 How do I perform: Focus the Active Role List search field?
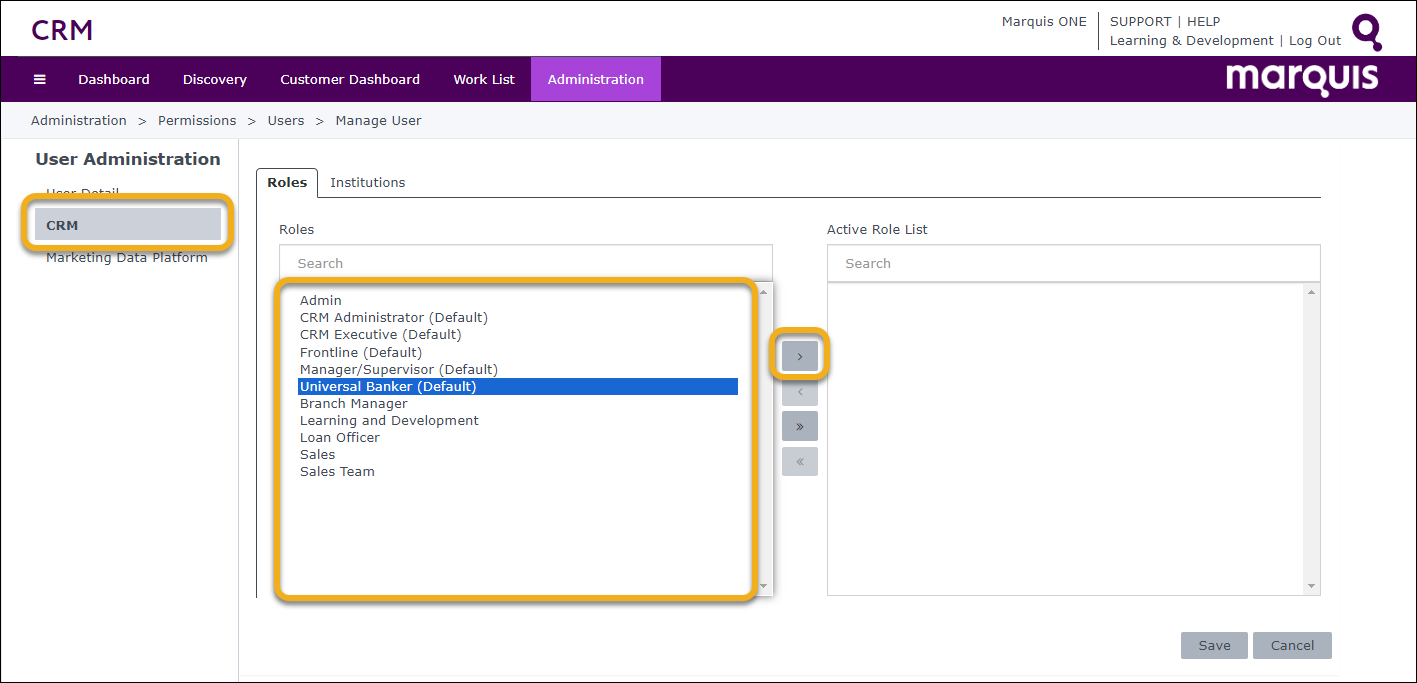point(1074,263)
